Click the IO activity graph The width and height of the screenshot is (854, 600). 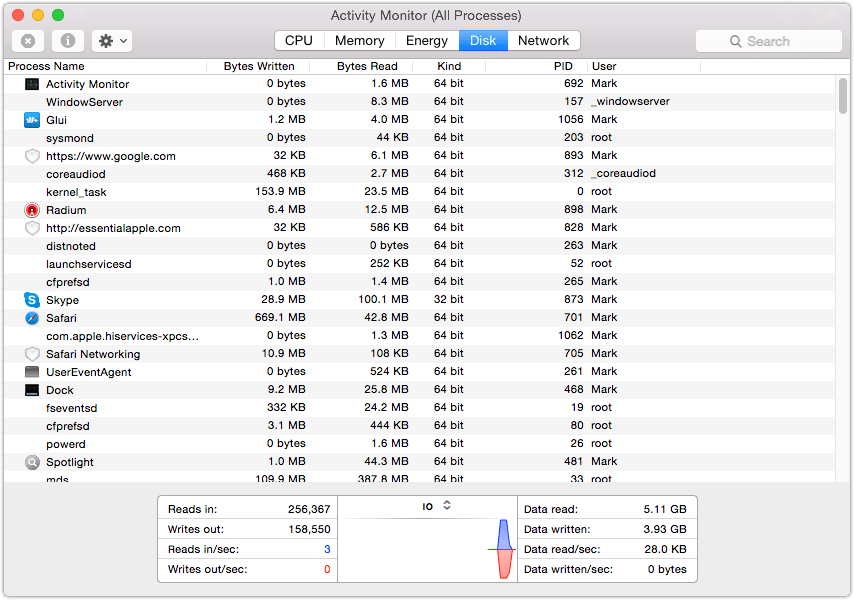428,549
